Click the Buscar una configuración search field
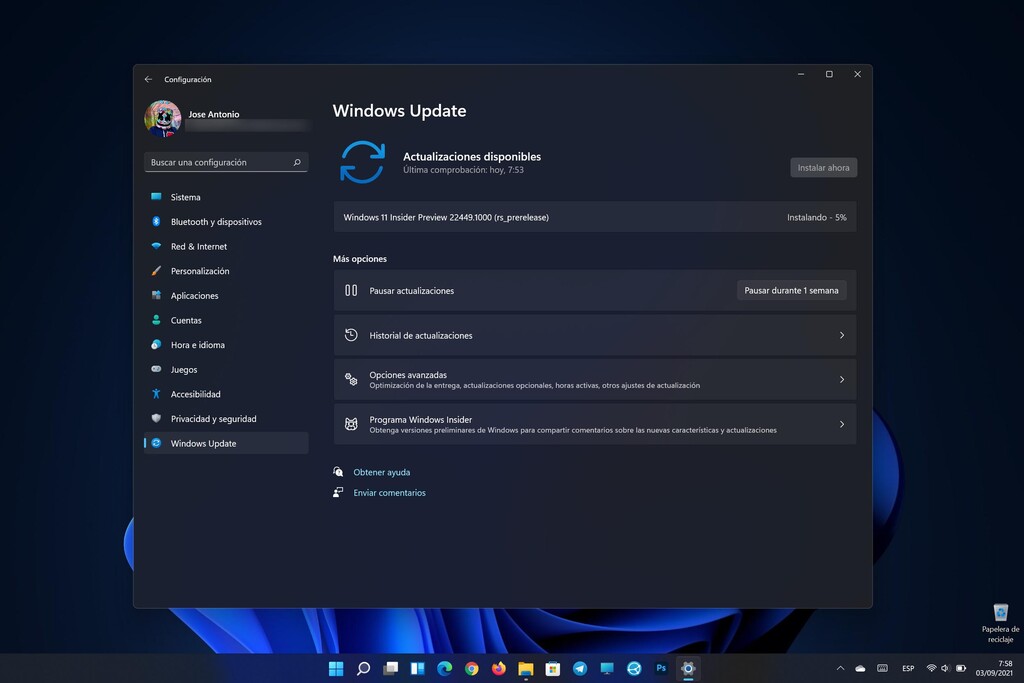 tap(225, 162)
